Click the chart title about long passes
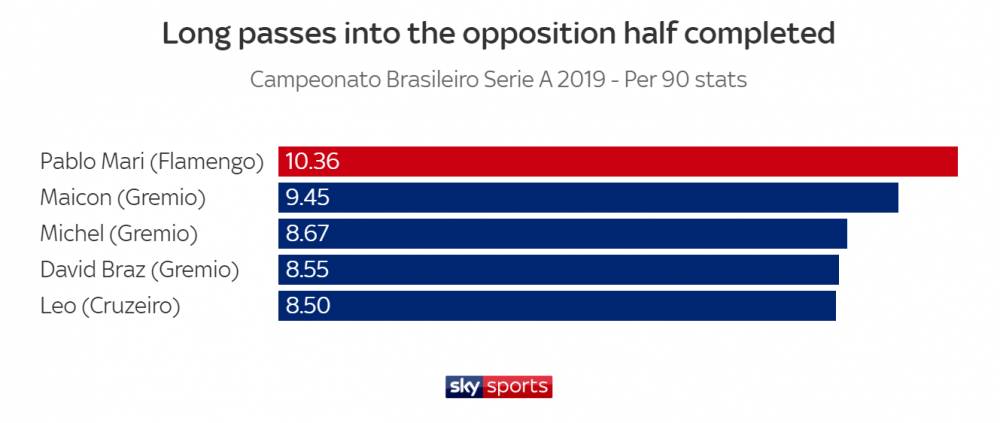 (499, 33)
